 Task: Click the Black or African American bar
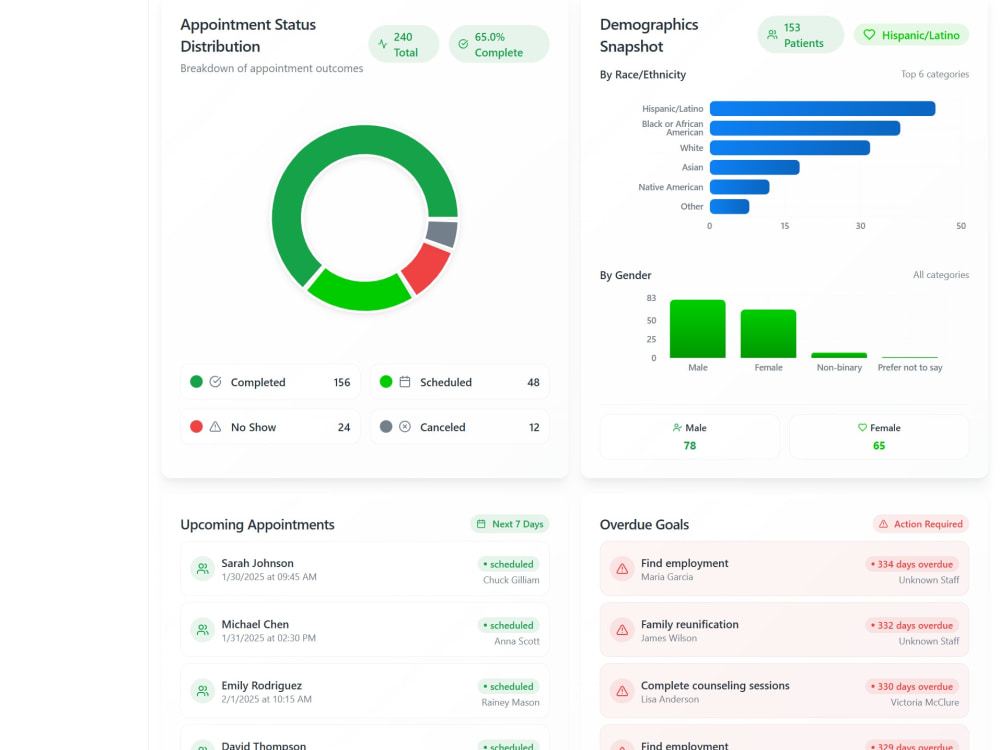click(x=805, y=128)
